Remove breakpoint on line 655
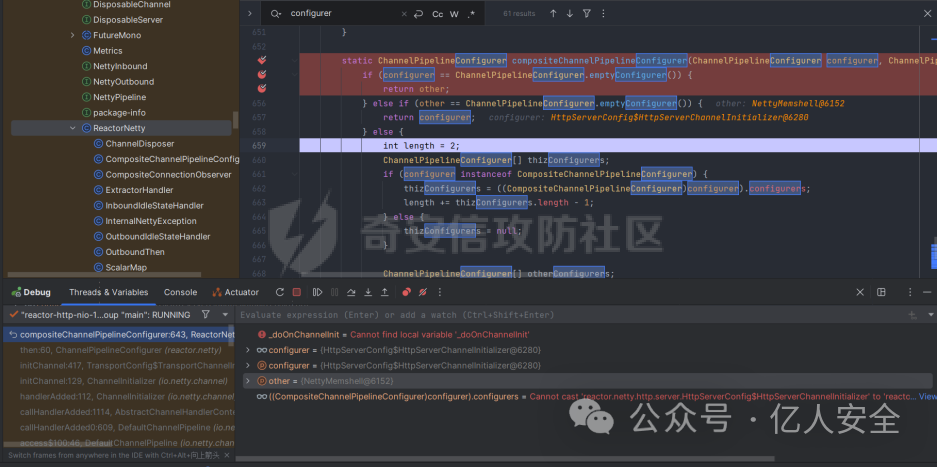 tap(262, 88)
